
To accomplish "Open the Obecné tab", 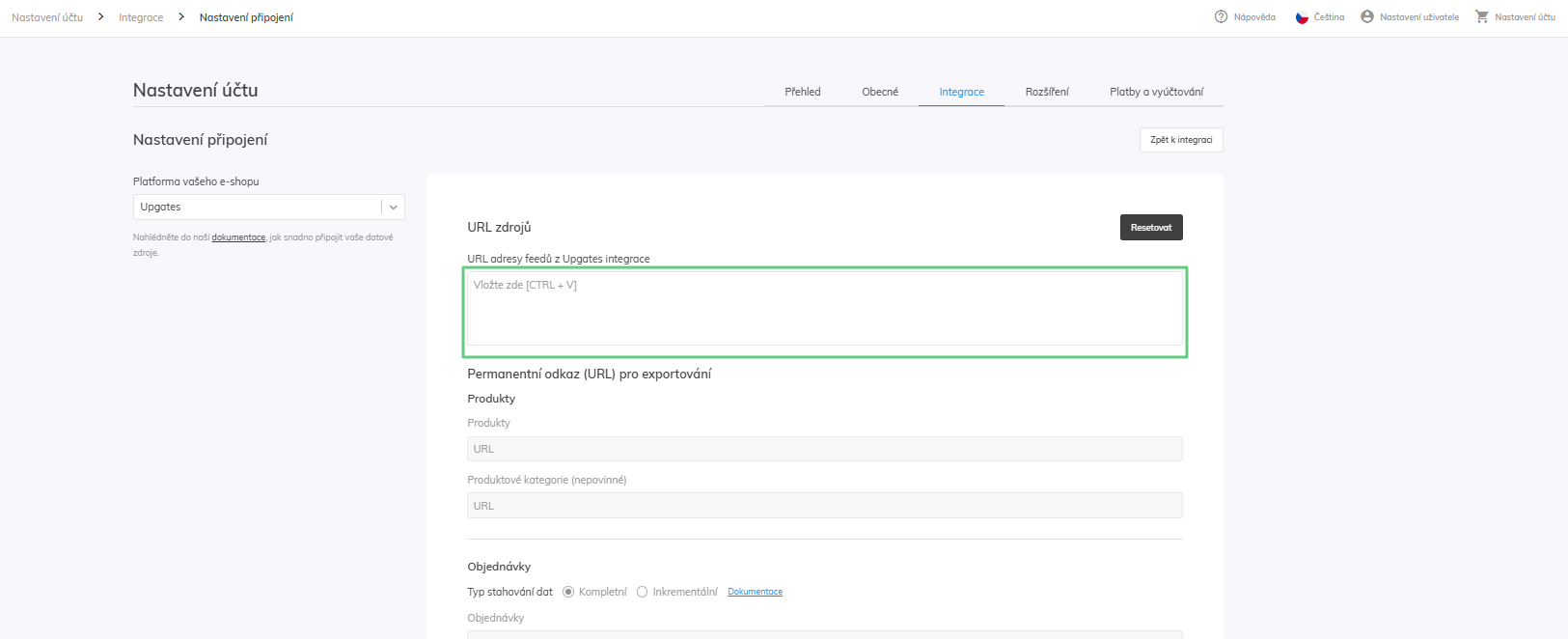I will click(x=880, y=92).
